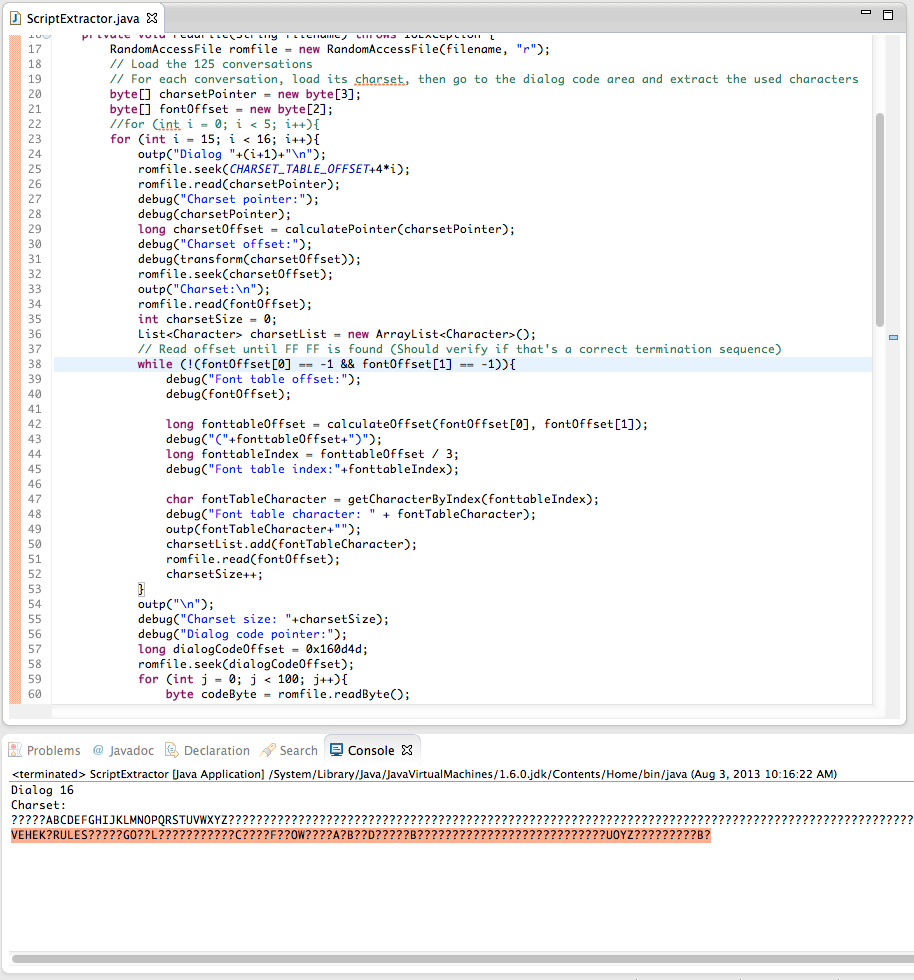Click line number 53 in the gutter

[35, 589]
